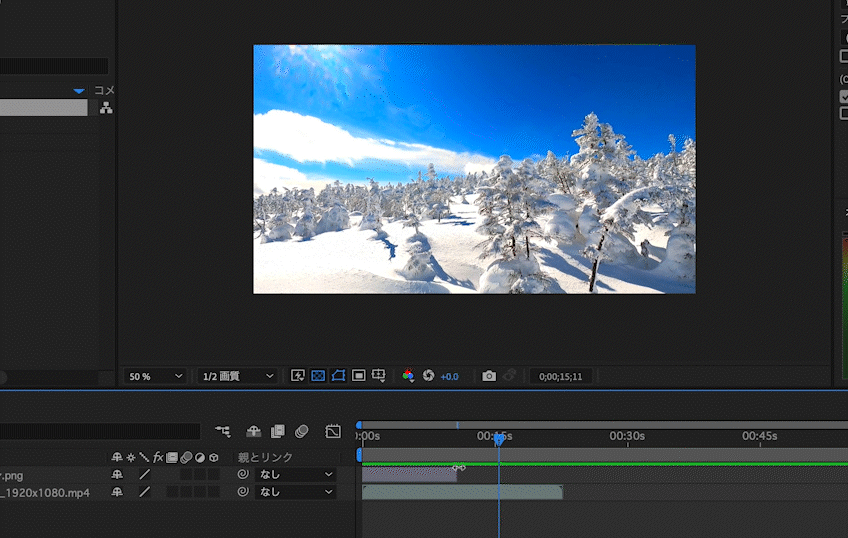Toggle shy switch on the .png layer
The width and height of the screenshot is (848, 538).
pyautogui.click(x=117, y=475)
